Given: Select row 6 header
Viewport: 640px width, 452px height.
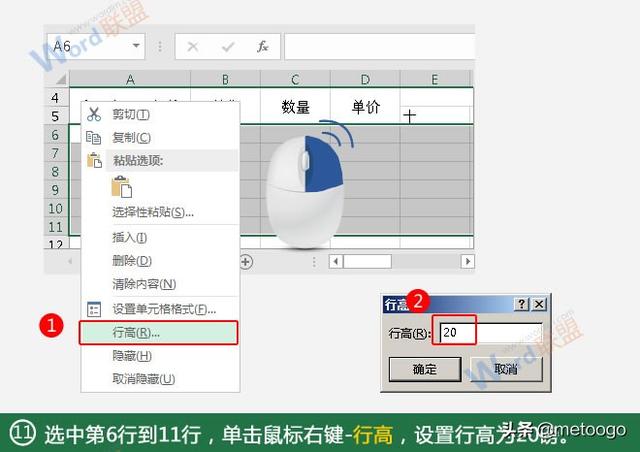Looking at the screenshot, I should [x=56, y=135].
